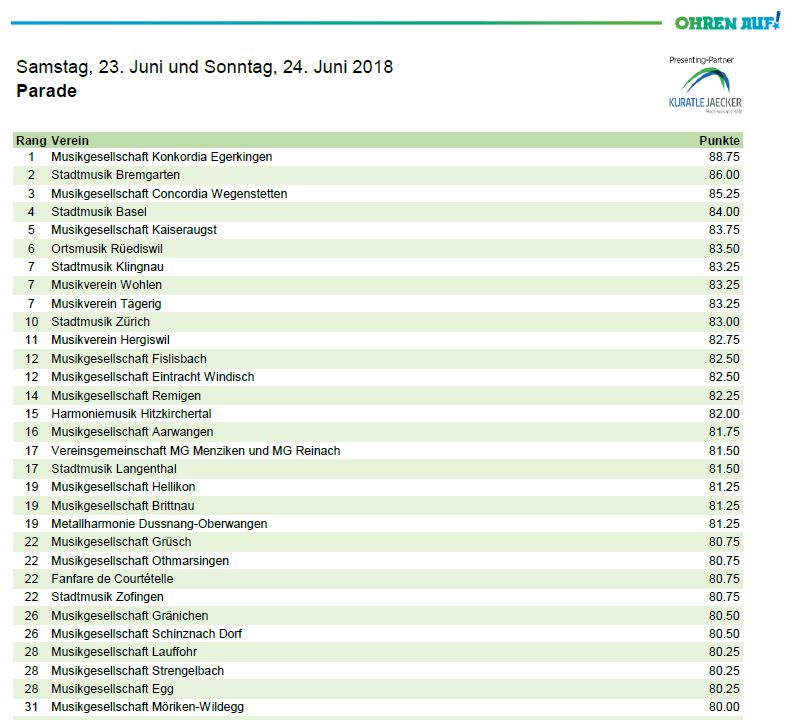Screen dimensions: 795x720
Task: Select Harmoniemusik Hitzkirchertal entry
Action: pyautogui.click(x=131, y=413)
